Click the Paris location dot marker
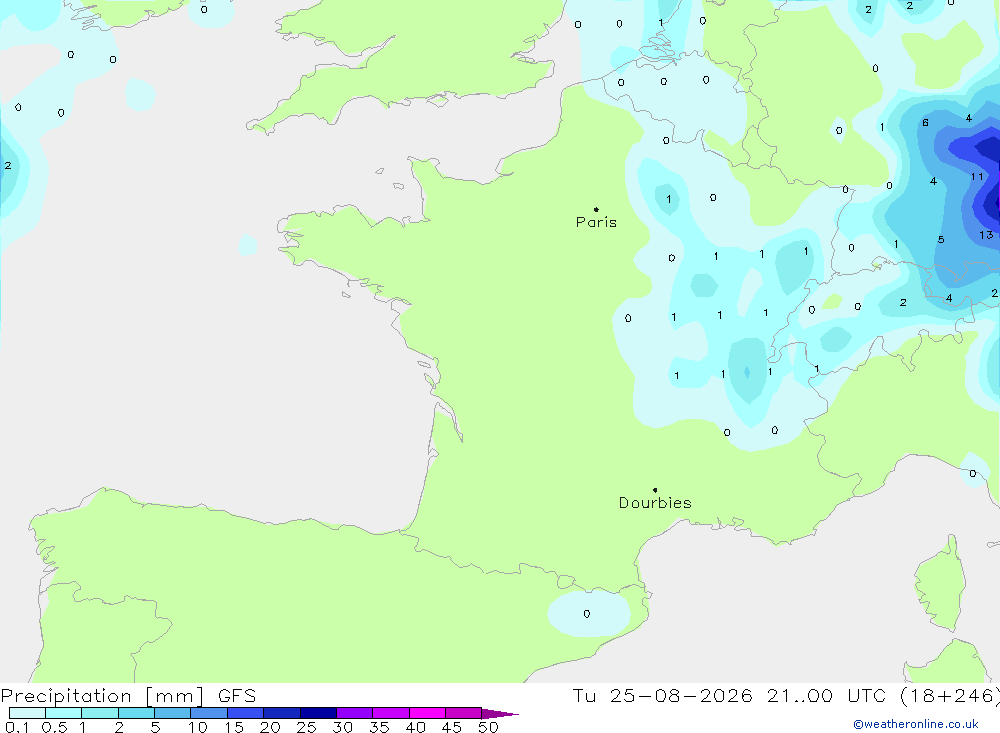Viewport: 1000px width, 733px height. (x=596, y=209)
